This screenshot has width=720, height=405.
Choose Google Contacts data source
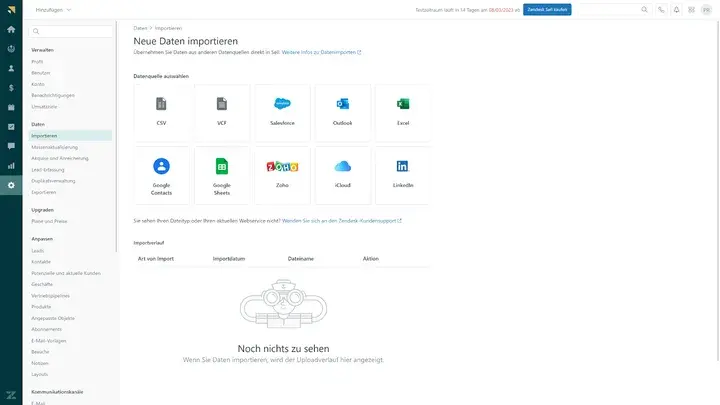[x=161, y=175]
